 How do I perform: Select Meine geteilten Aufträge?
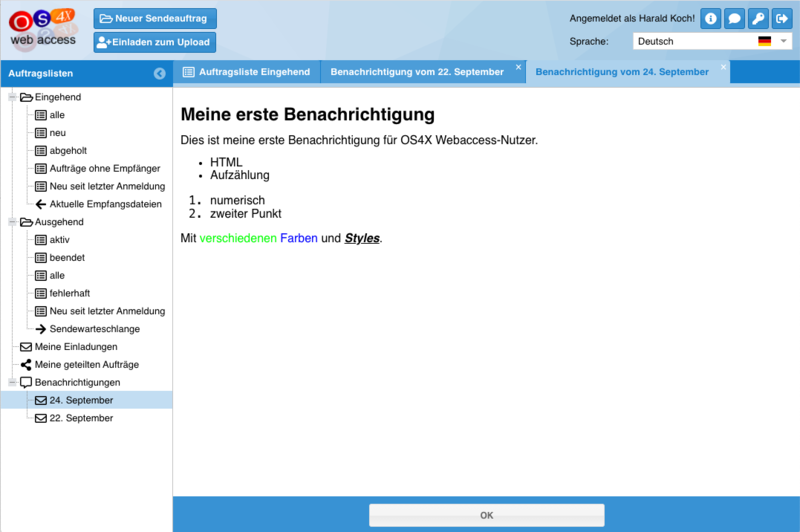[x=86, y=364]
